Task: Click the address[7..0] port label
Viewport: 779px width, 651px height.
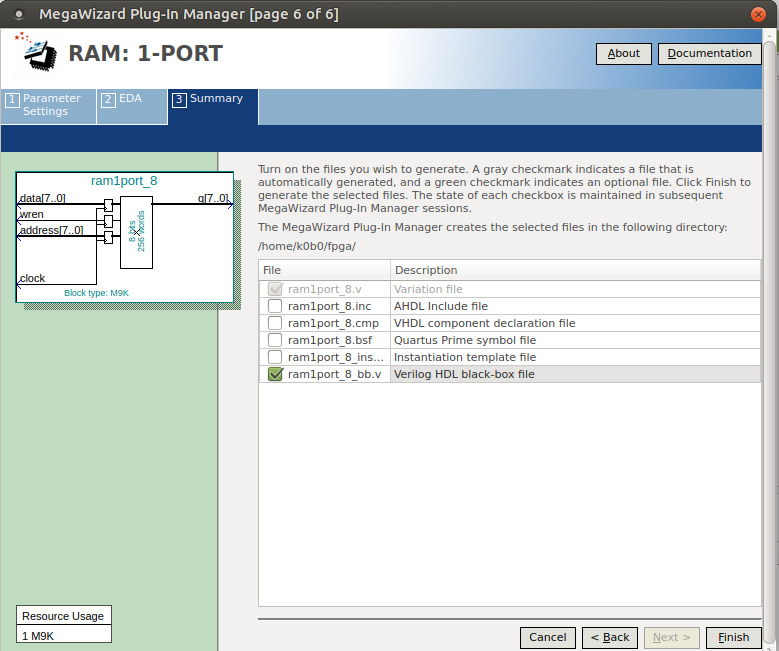Action: point(52,230)
